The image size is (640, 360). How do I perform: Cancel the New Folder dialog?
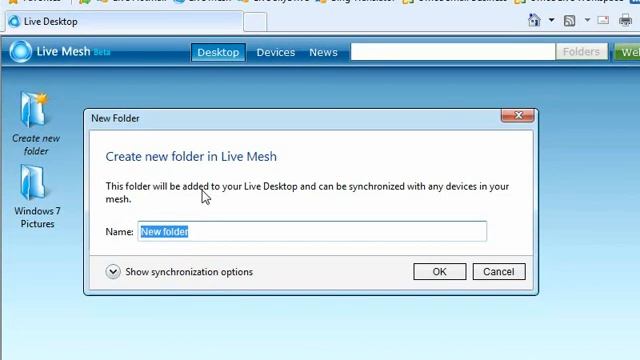(499, 272)
